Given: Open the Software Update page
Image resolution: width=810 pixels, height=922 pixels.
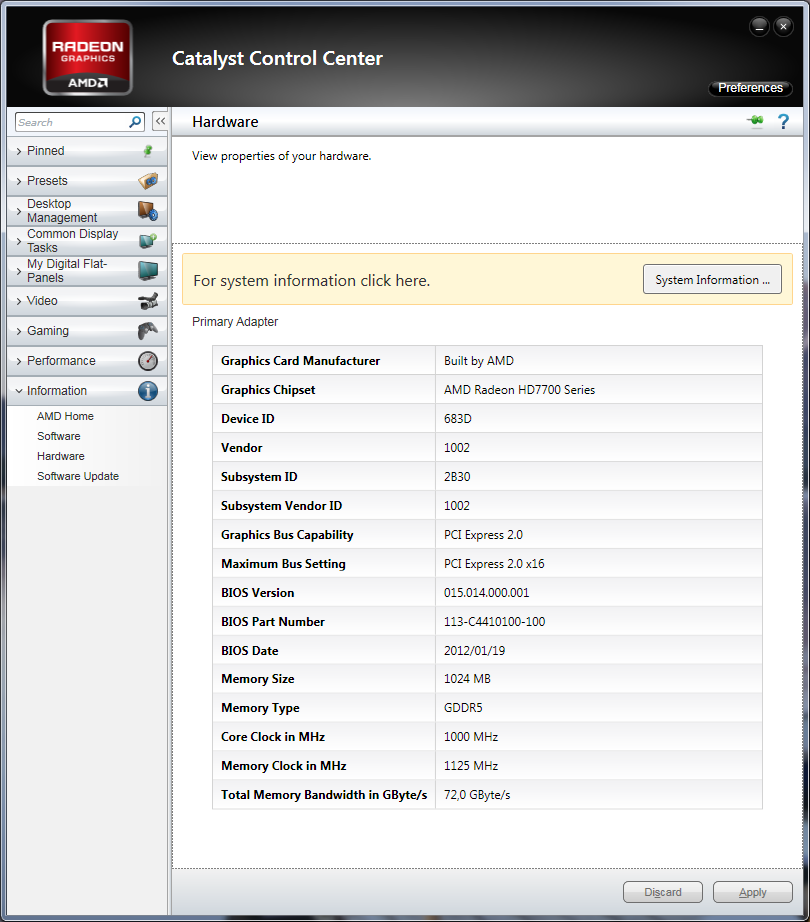Looking at the screenshot, I should pos(78,476).
